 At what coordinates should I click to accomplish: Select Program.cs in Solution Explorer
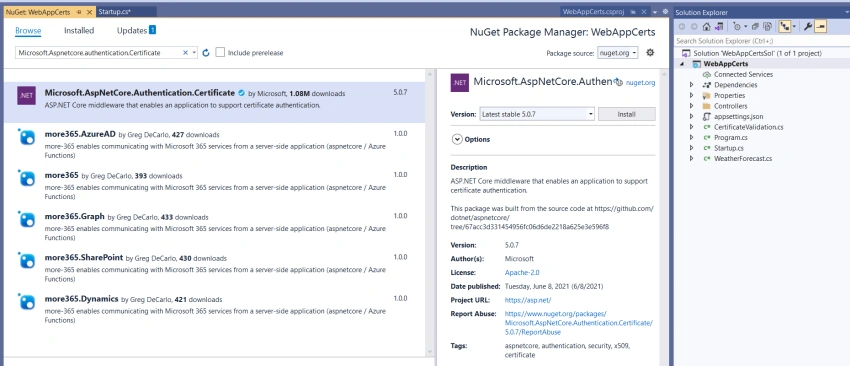point(731,138)
